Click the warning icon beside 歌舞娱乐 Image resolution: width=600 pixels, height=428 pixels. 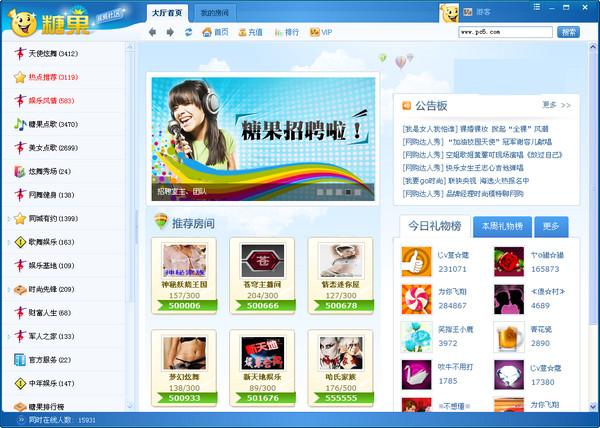pyautogui.click(x=20, y=242)
